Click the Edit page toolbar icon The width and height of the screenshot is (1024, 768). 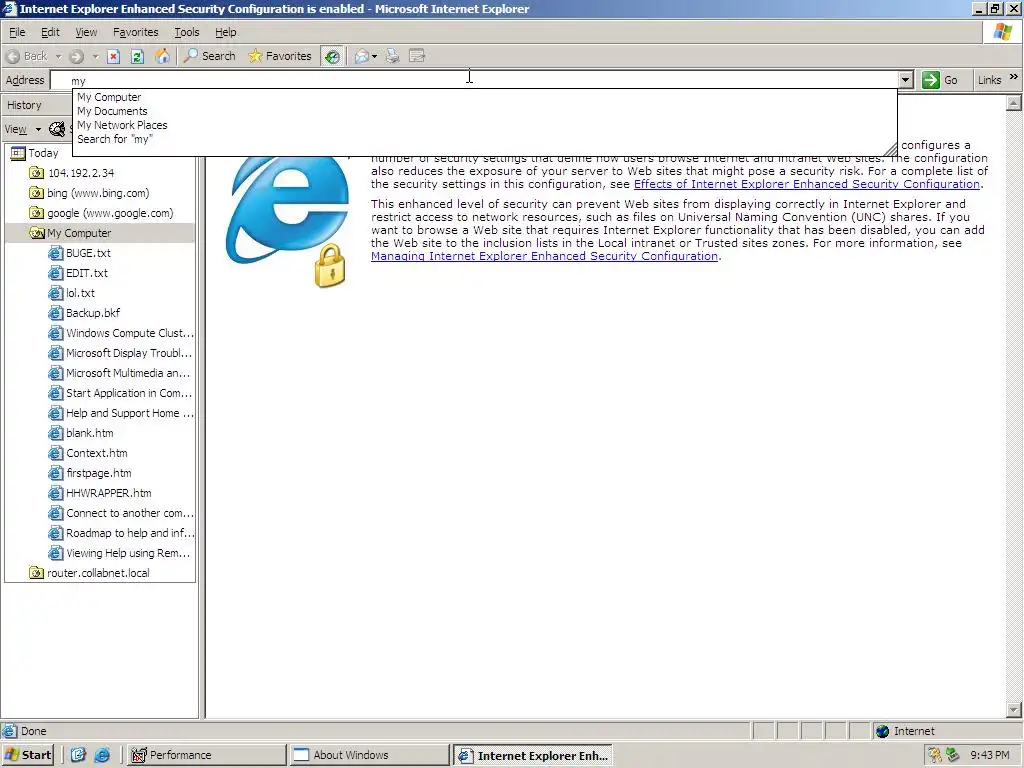[x=417, y=56]
